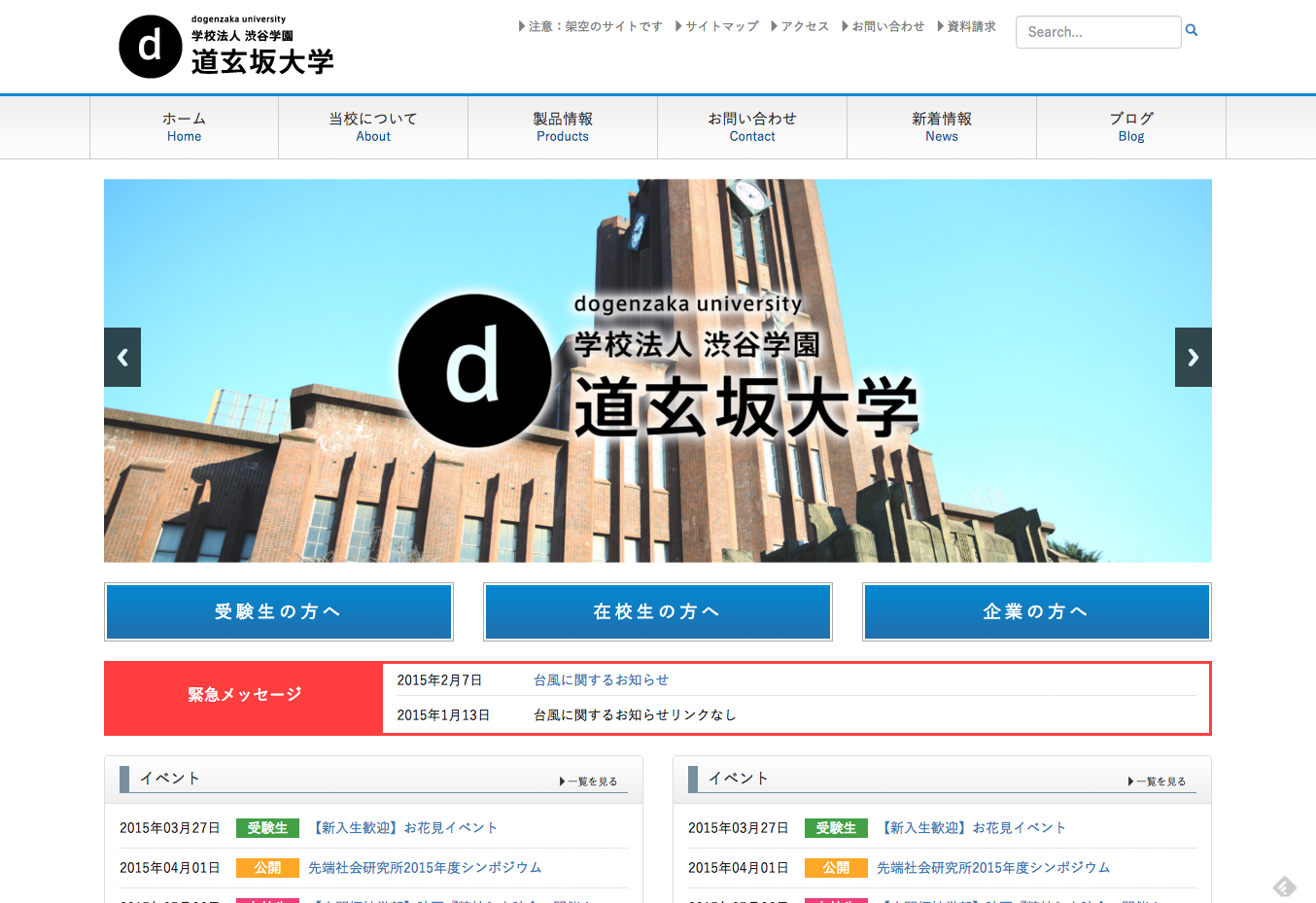1316x903 pixels.
Task: Click 一覧を見る in right イベント panel
Action: pyautogui.click(x=1158, y=781)
